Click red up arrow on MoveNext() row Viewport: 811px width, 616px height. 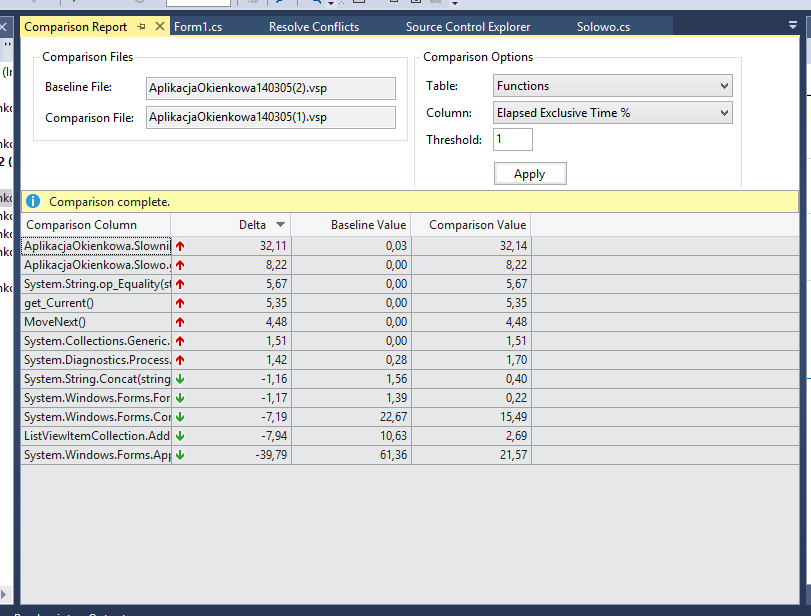[x=180, y=322]
